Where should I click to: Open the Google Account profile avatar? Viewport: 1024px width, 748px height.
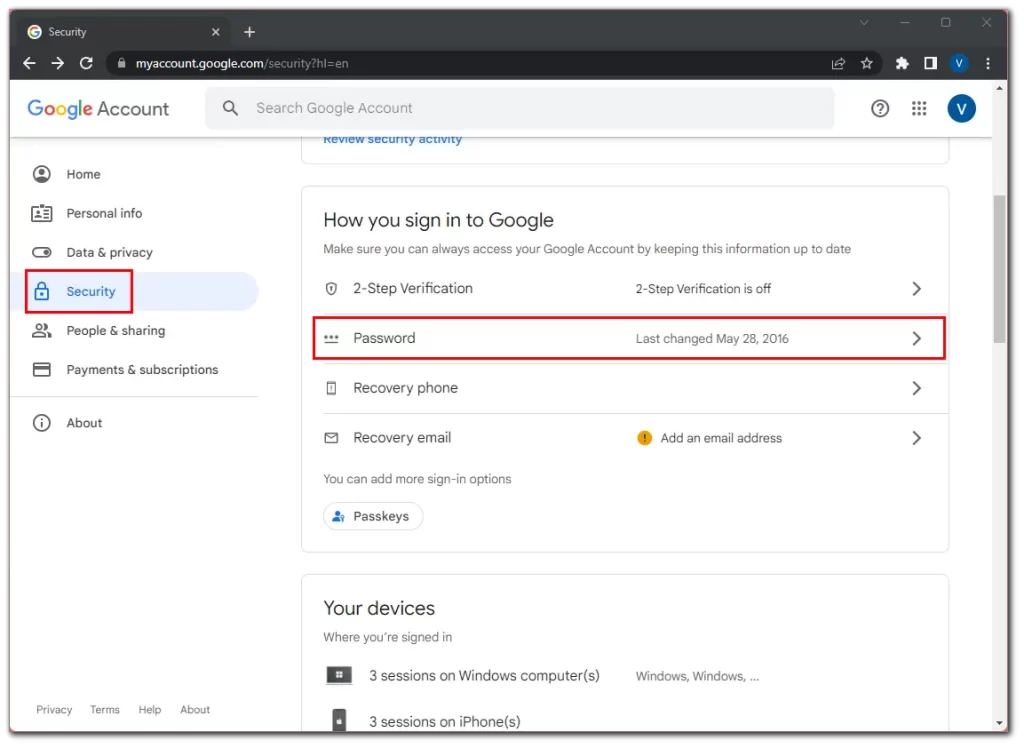pyautogui.click(x=961, y=108)
